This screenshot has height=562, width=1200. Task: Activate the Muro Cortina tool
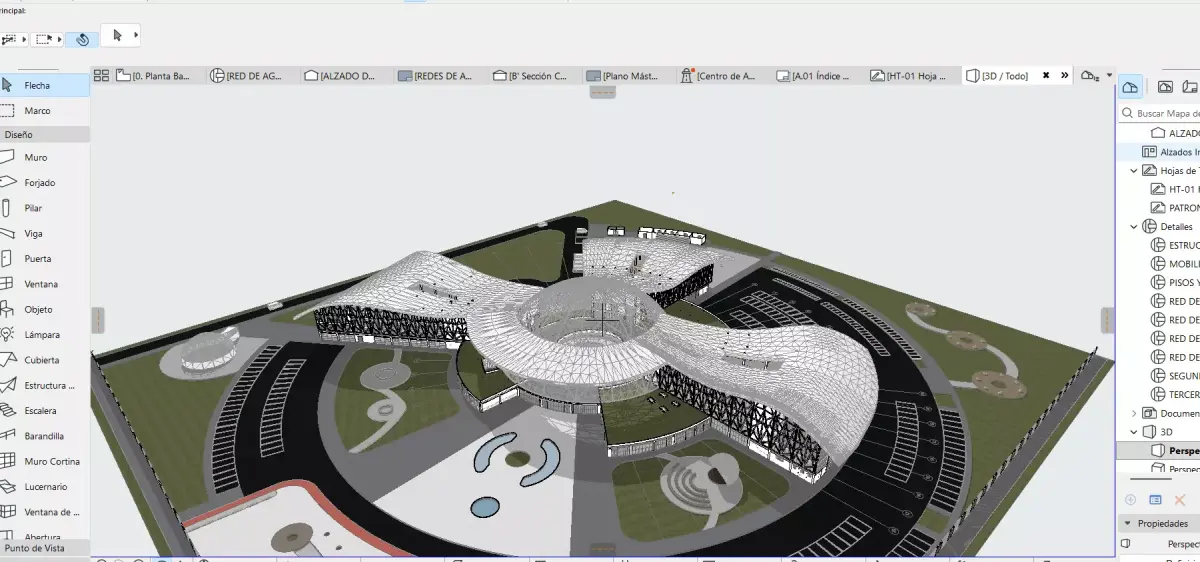44,461
